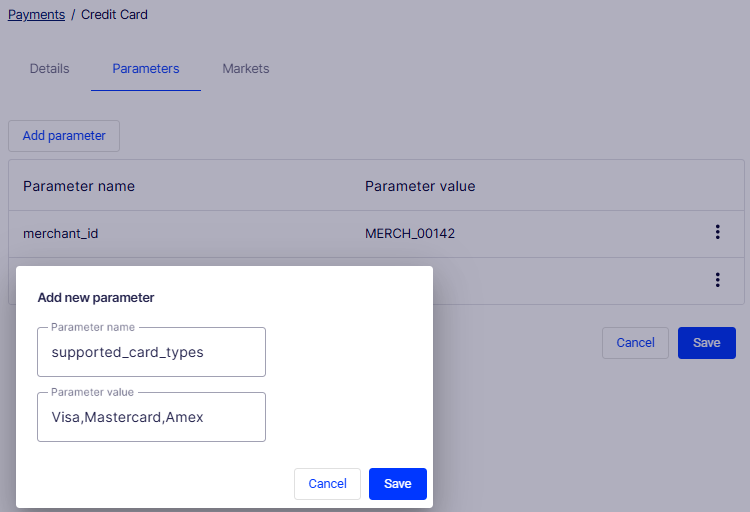Select the MERCH_00142 value cell
Viewport: 750px width, 512px height.
pyautogui.click(x=410, y=234)
